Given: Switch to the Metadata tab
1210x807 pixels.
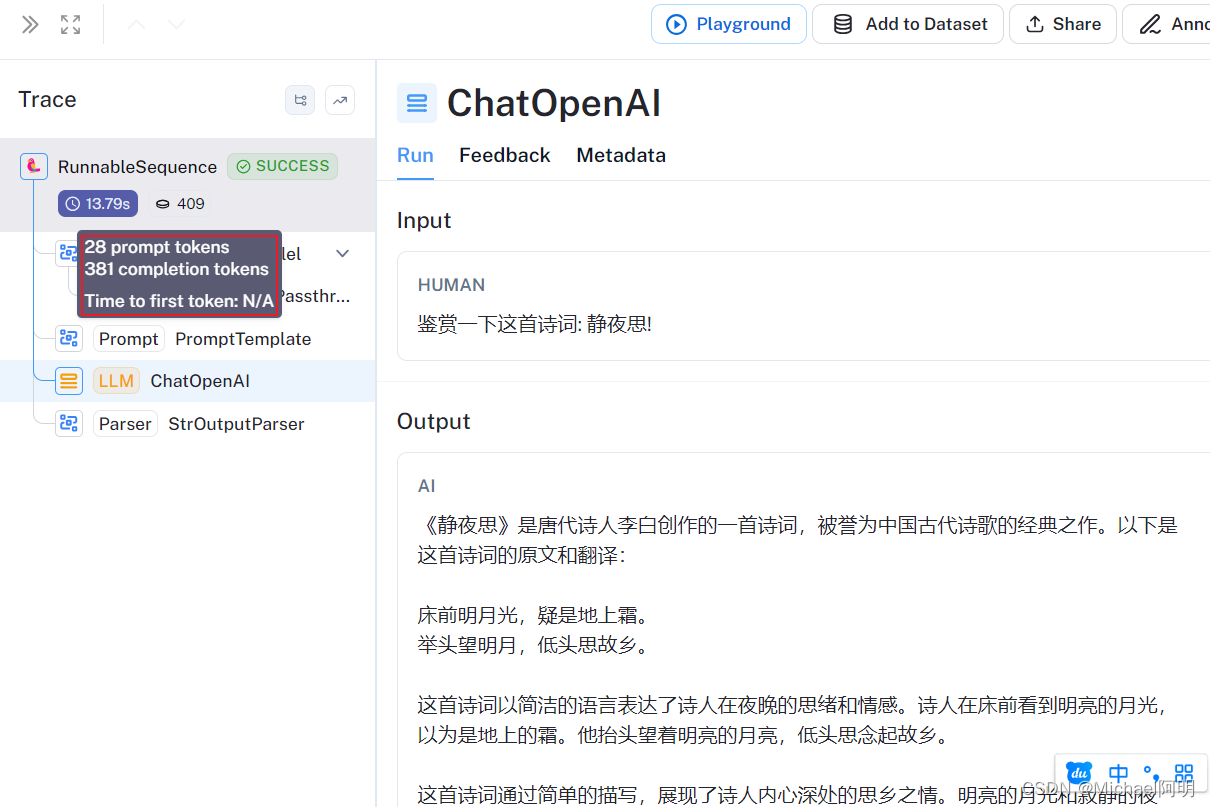Looking at the screenshot, I should click(x=621, y=155).
